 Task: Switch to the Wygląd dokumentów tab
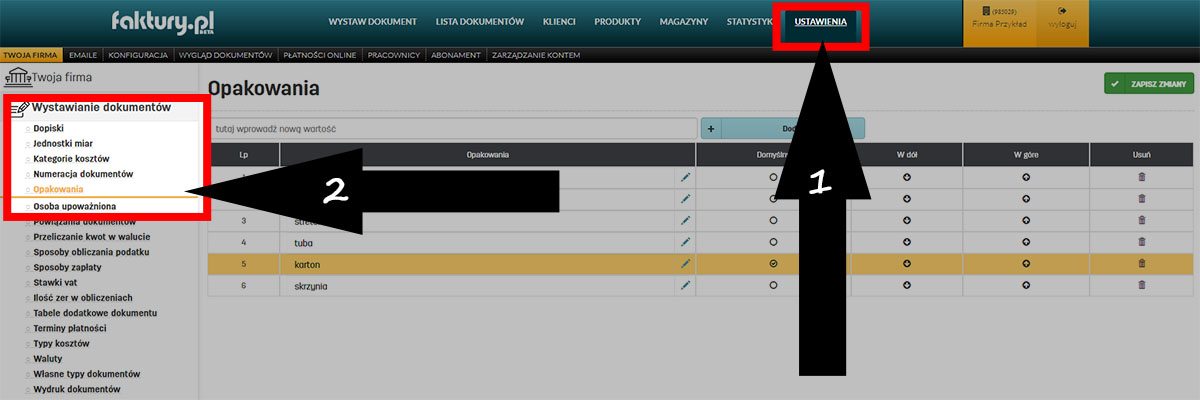click(x=225, y=55)
